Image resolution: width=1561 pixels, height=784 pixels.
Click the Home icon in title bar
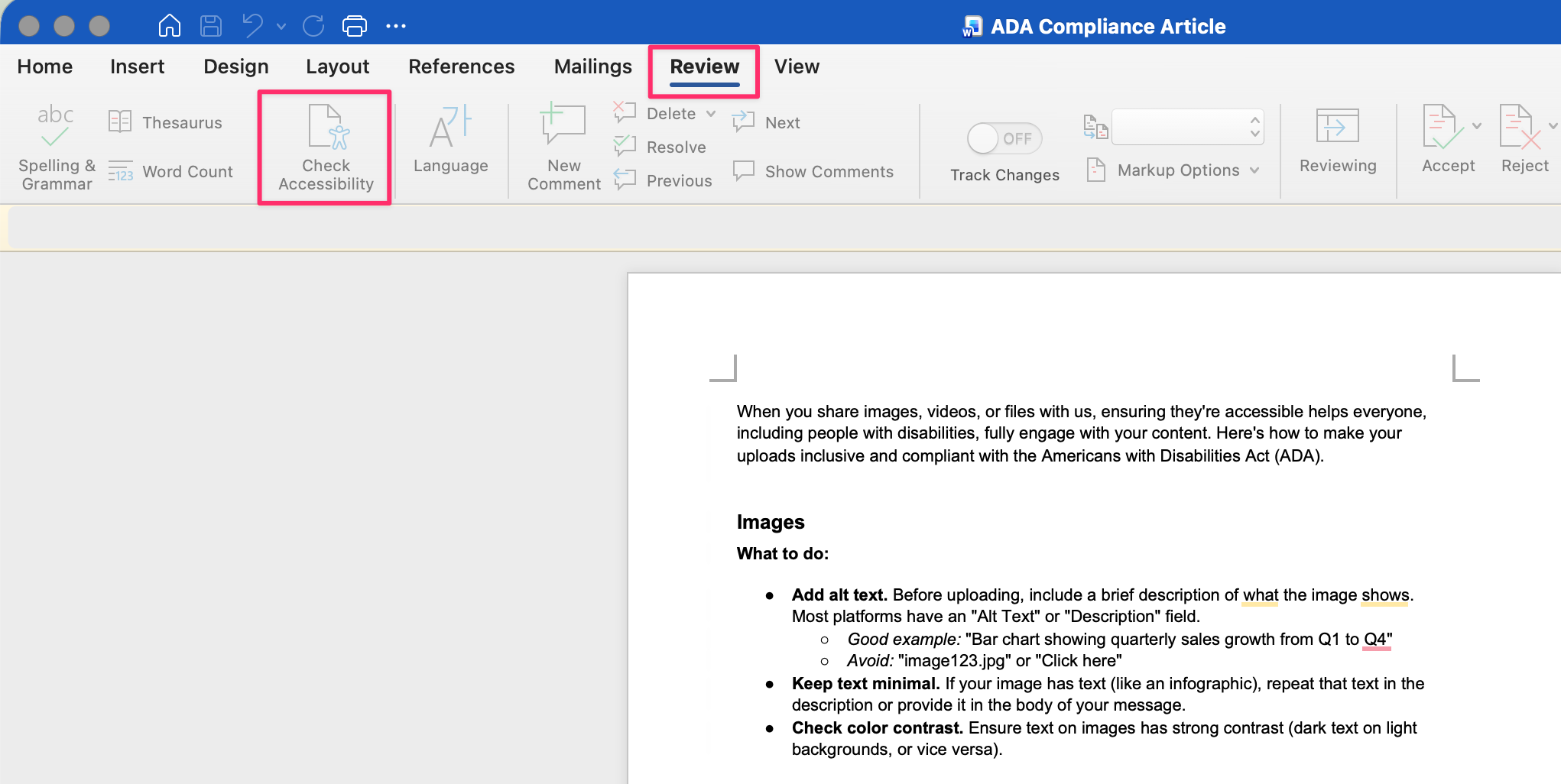pyautogui.click(x=169, y=26)
